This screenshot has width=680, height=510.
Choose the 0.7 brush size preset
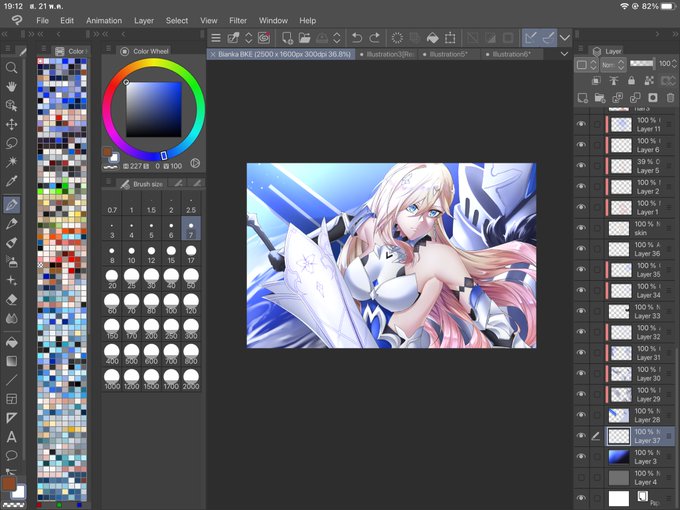(112, 204)
